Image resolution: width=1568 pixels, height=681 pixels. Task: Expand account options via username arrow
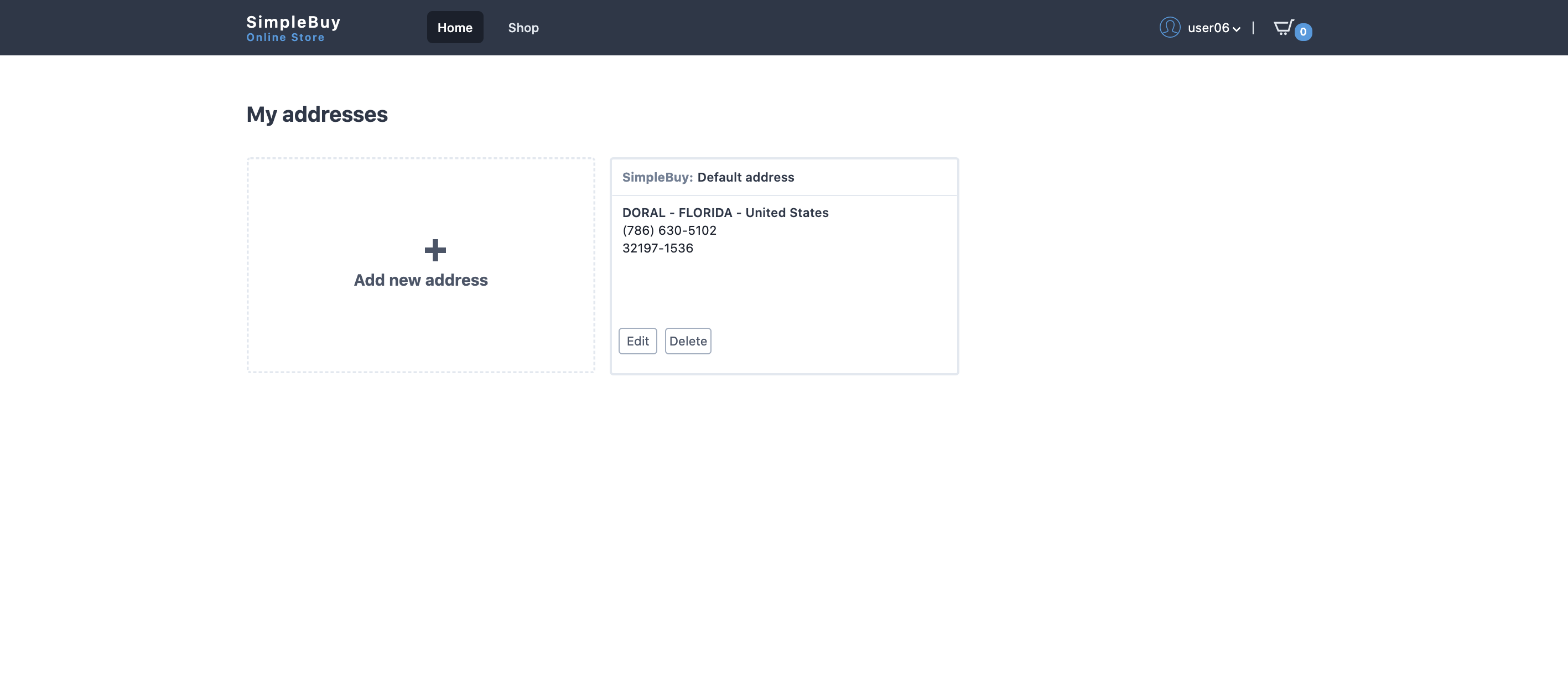pyautogui.click(x=1236, y=29)
